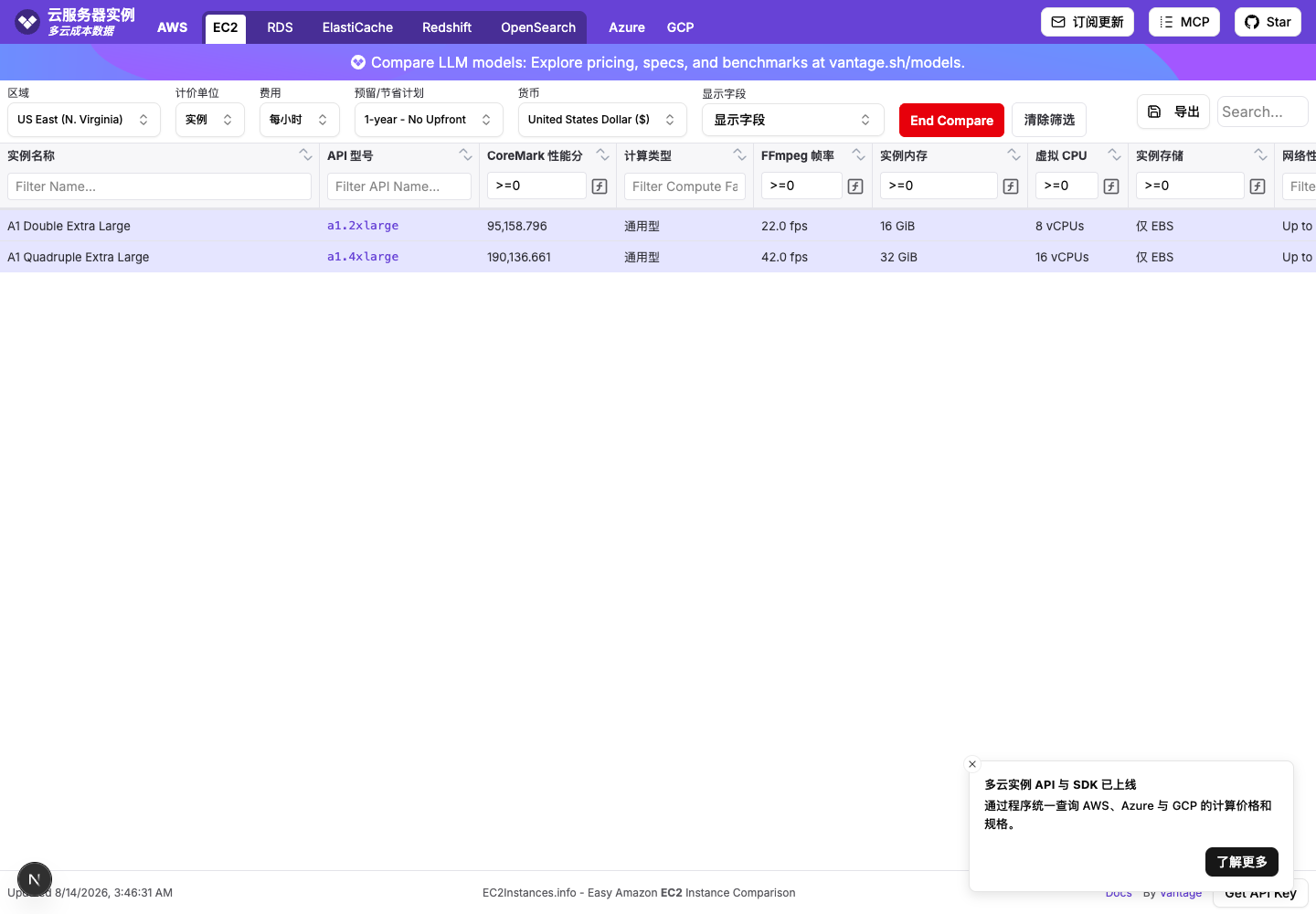
Task: Switch to the ElastiCache tab
Action: tap(357, 27)
